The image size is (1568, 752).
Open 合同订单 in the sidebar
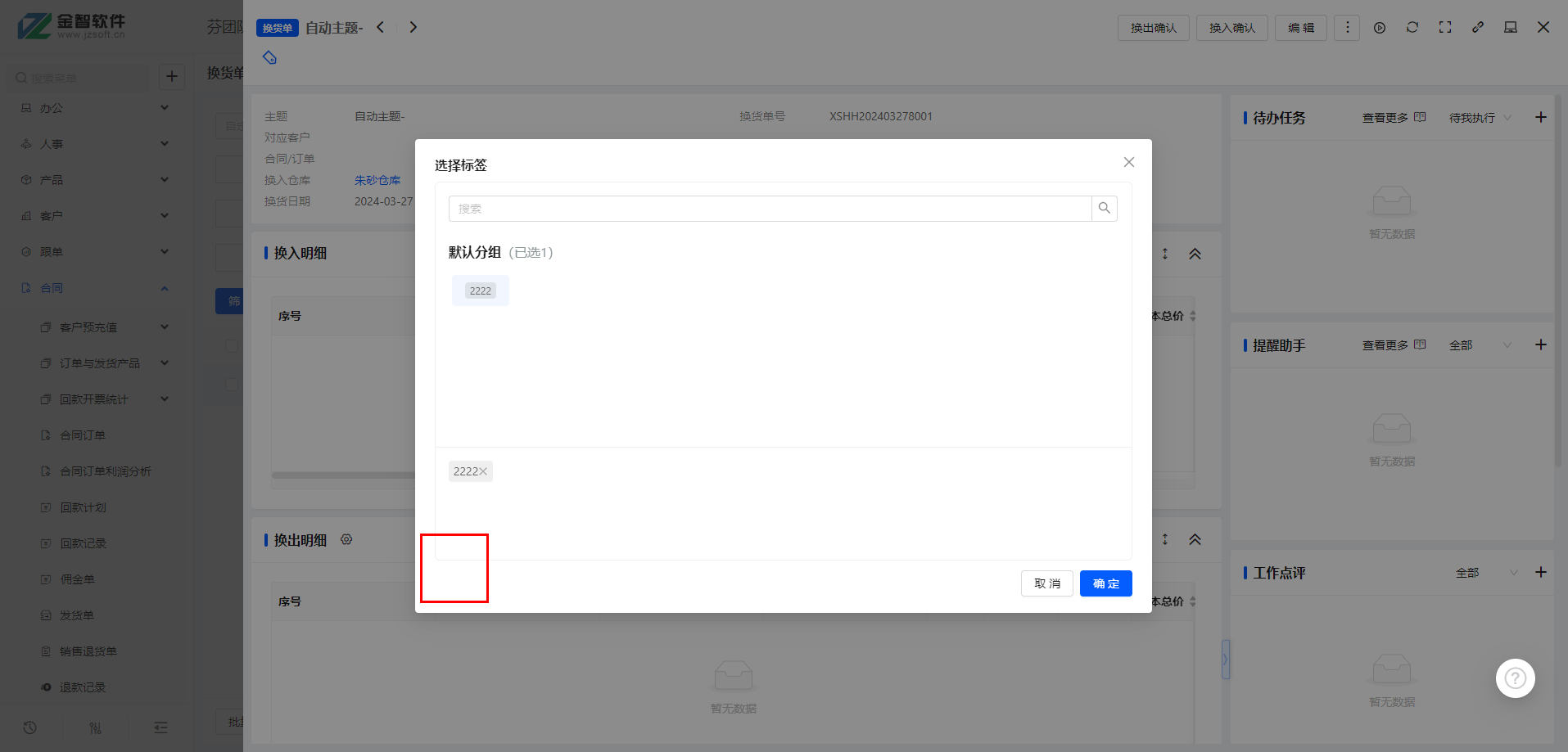[83, 435]
